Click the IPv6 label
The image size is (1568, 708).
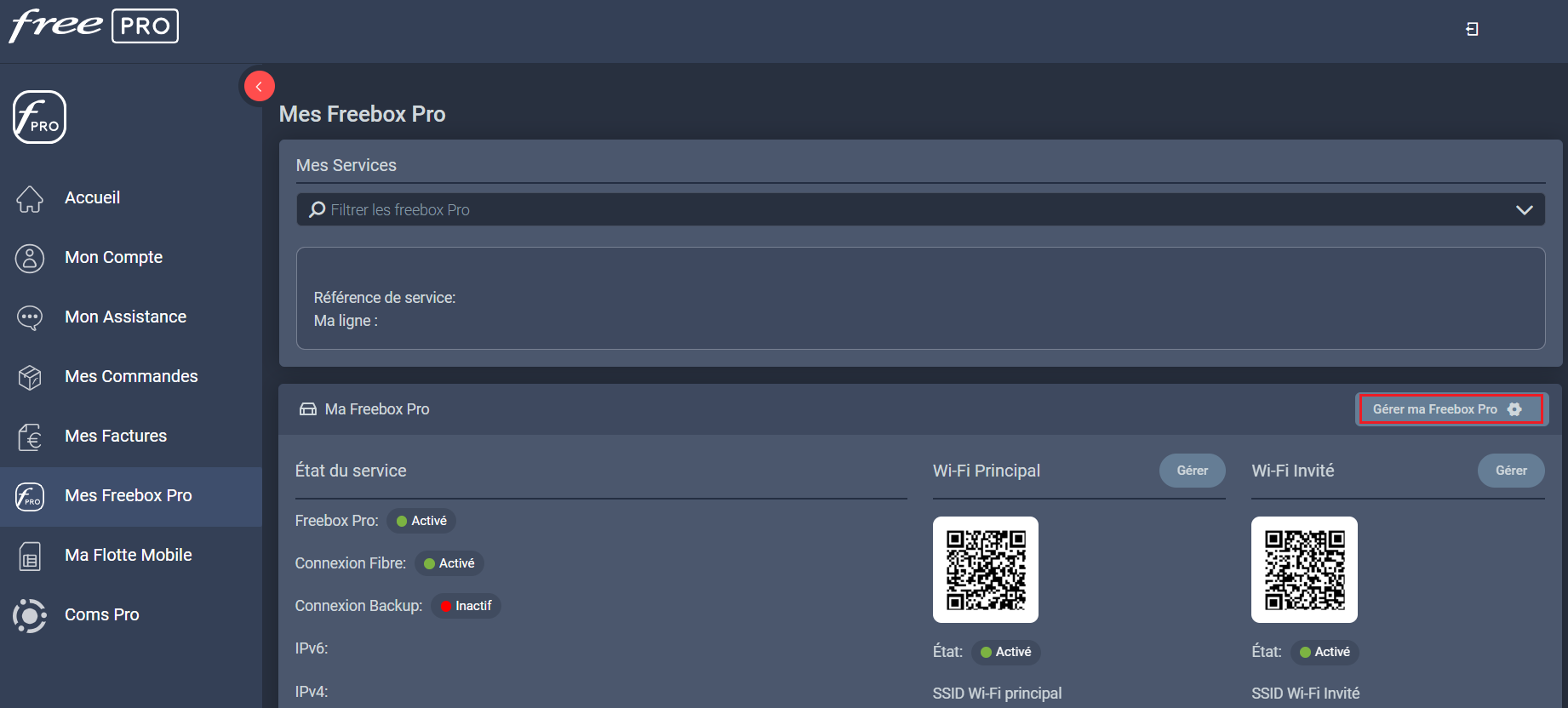point(312,648)
